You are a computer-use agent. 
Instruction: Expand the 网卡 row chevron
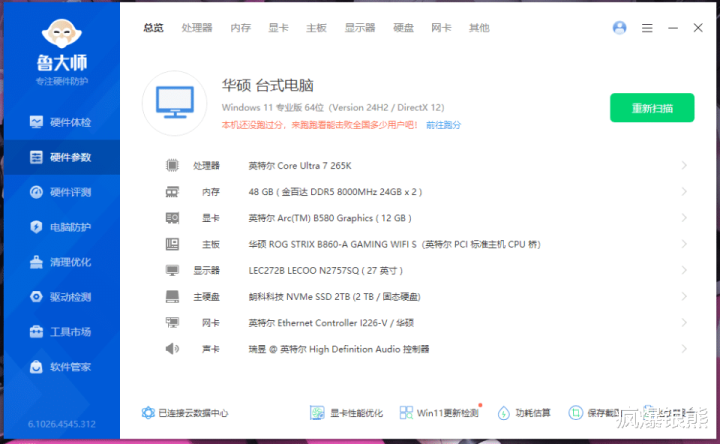(x=684, y=323)
